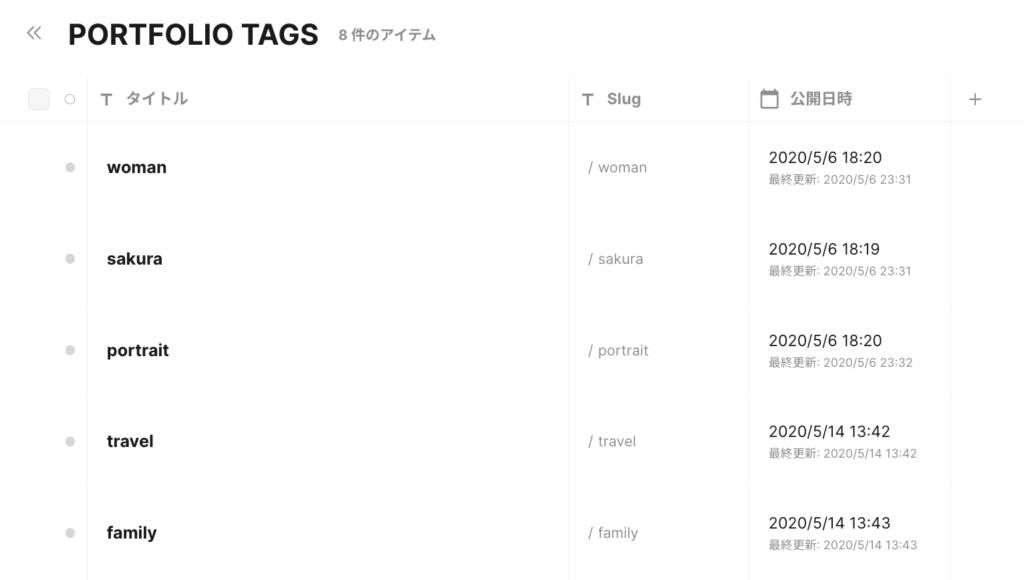The height and width of the screenshot is (580, 1024).
Task: Click the text-type icon beside タイトル
Action: point(106,99)
